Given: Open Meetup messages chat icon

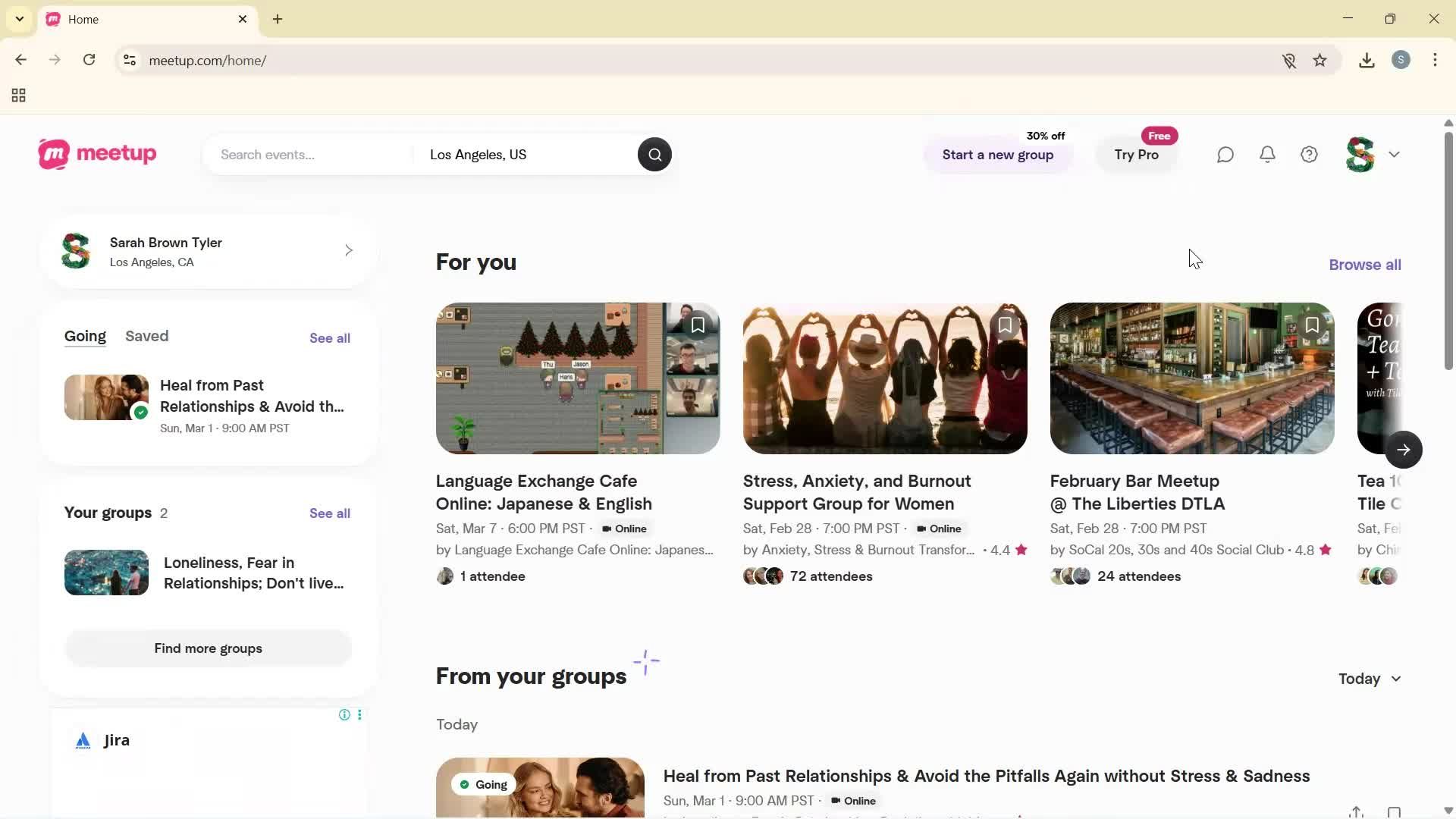Looking at the screenshot, I should [1225, 154].
